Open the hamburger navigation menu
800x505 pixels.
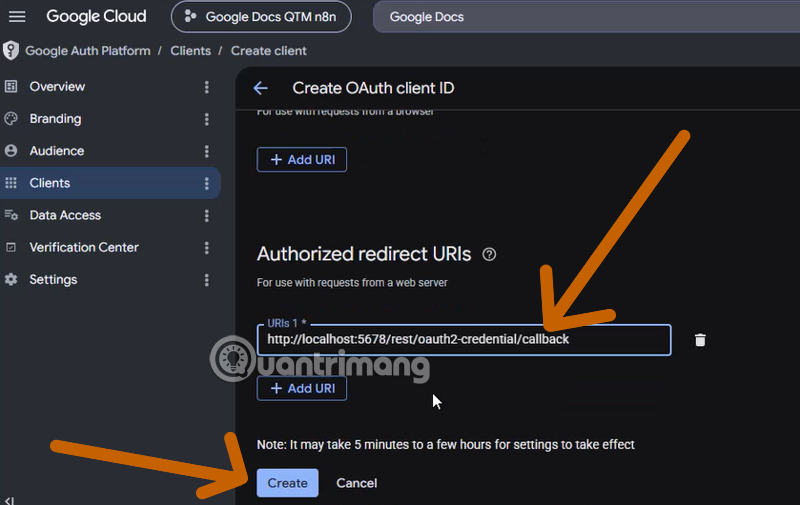click(x=17, y=16)
